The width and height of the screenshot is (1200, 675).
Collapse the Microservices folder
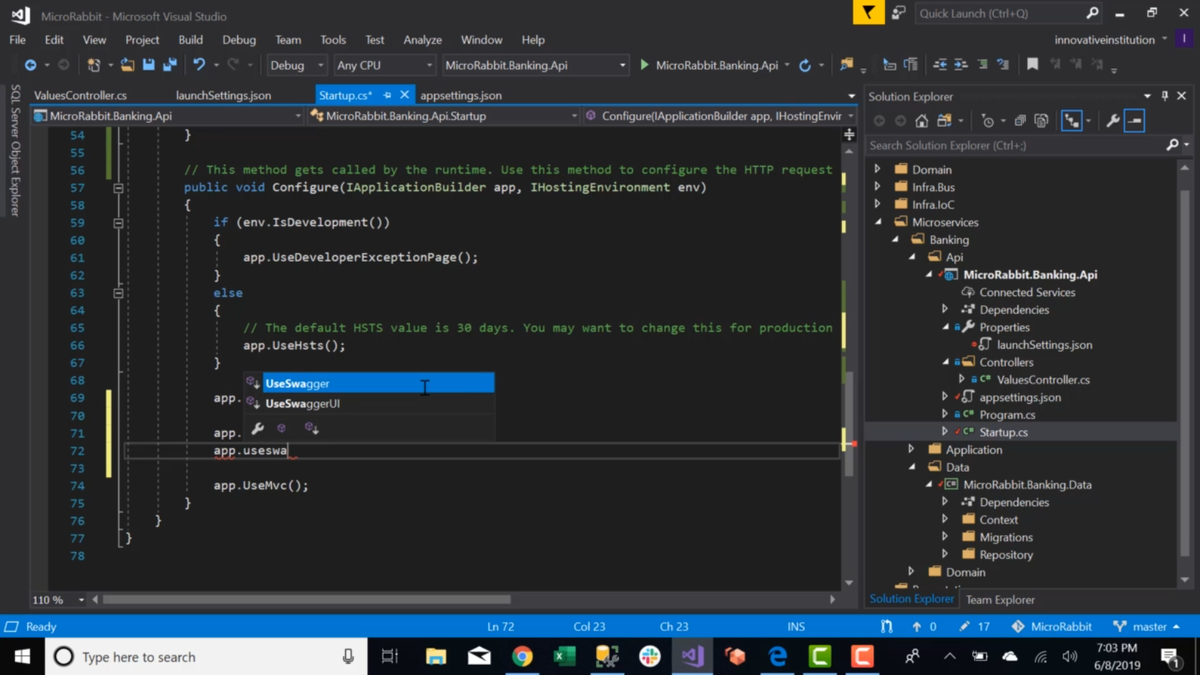pyautogui.click(x=878, y=222)
